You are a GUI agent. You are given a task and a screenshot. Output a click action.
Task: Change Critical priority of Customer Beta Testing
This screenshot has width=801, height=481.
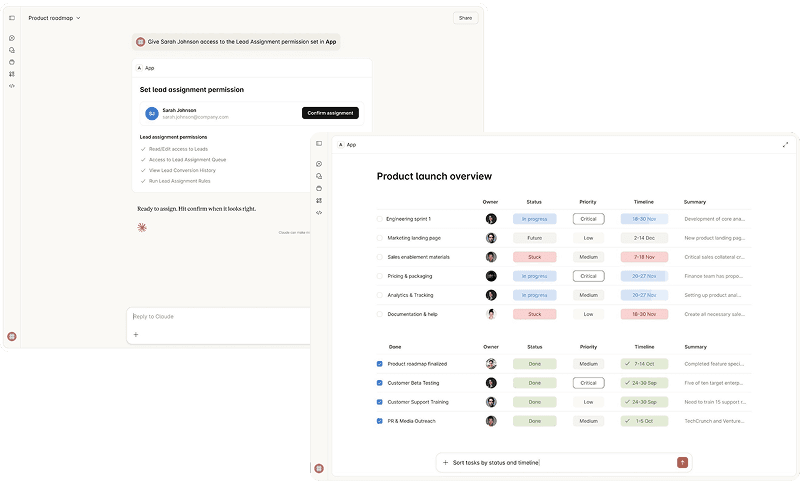pyautogui.click(x=588, y=383)
